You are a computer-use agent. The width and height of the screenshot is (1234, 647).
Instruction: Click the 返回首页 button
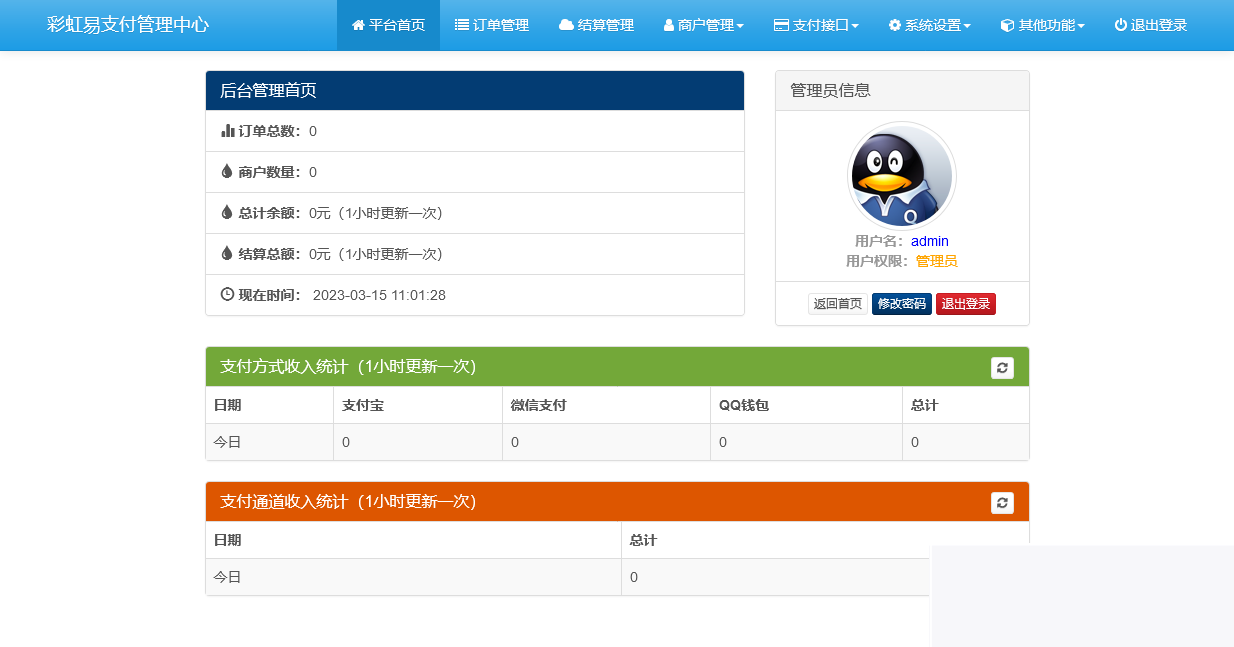tap(838, 303)
